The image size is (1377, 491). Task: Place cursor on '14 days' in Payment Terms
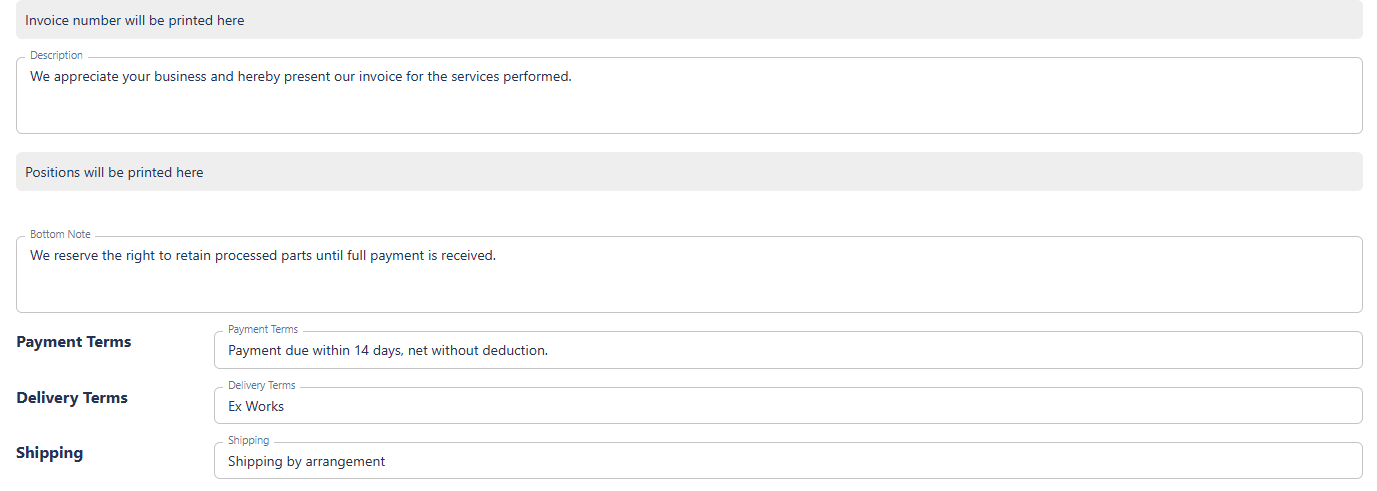click(376, 351)
